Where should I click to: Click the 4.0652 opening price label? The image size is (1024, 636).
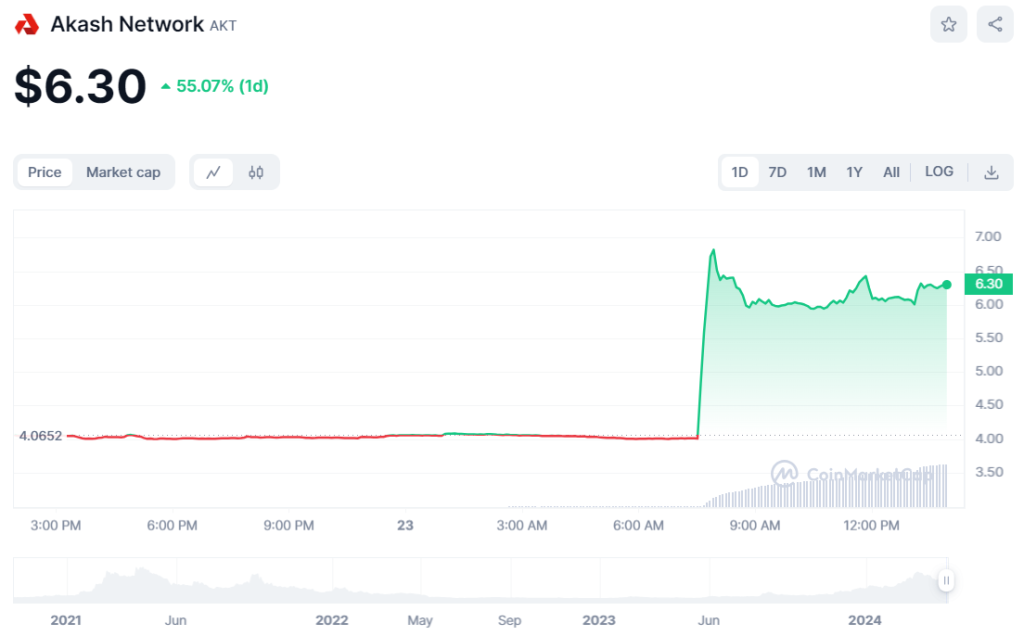click(x=40, y=436)
